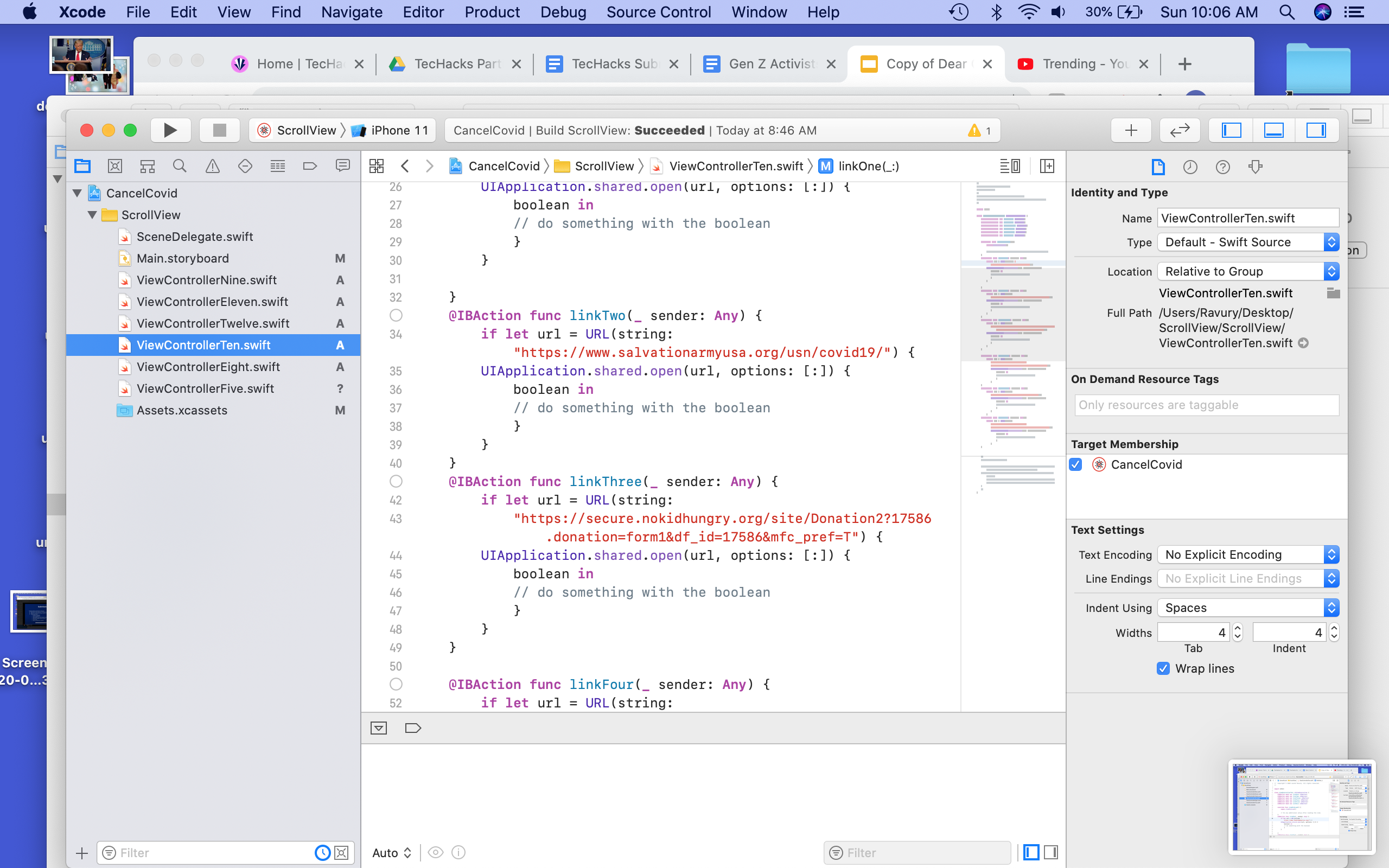
Task: Hide the Inspectors right panel
Action: [x=1316, y=130]
